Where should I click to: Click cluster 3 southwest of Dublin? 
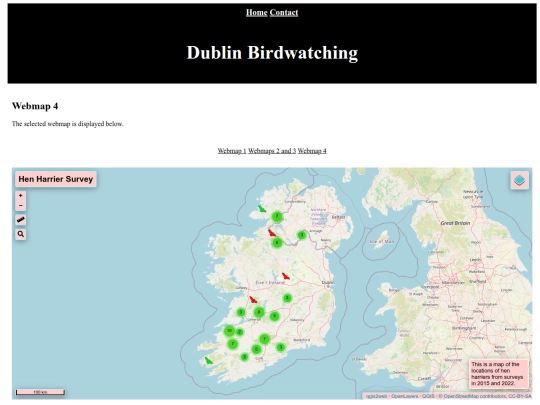tap(287, 298)
